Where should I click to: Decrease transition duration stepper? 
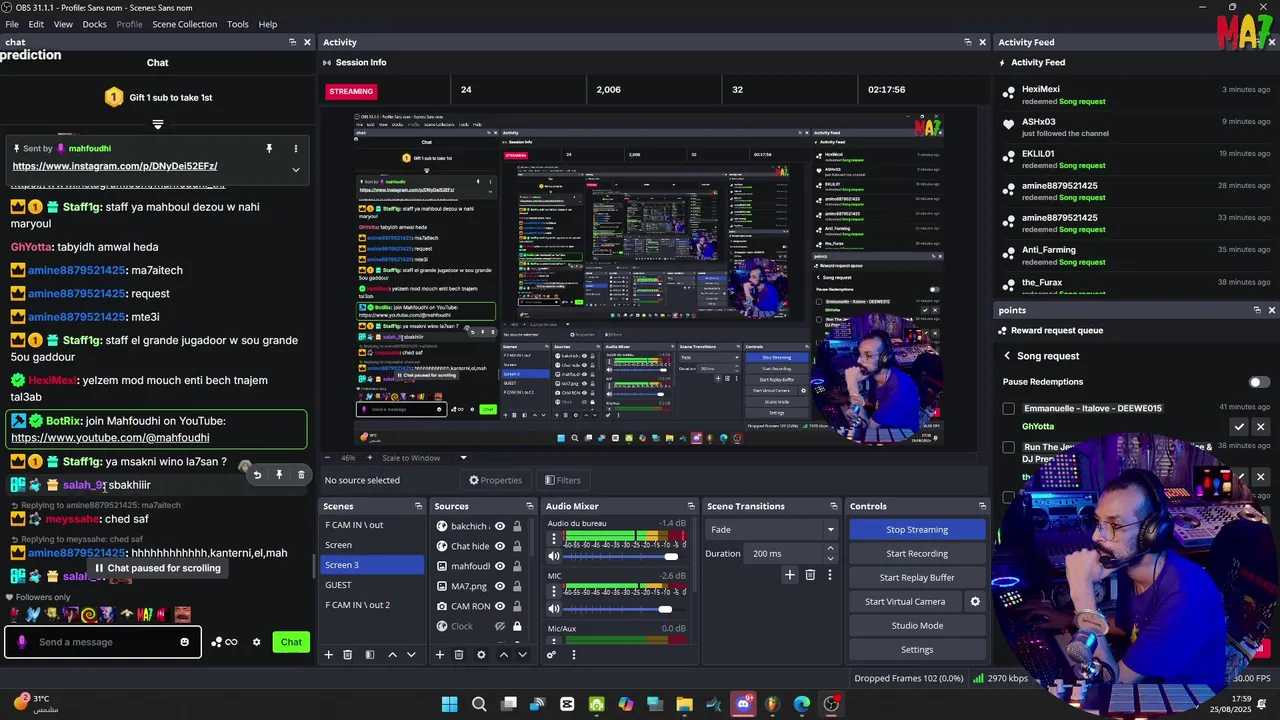pyautogui.click(x=830, y=558)
